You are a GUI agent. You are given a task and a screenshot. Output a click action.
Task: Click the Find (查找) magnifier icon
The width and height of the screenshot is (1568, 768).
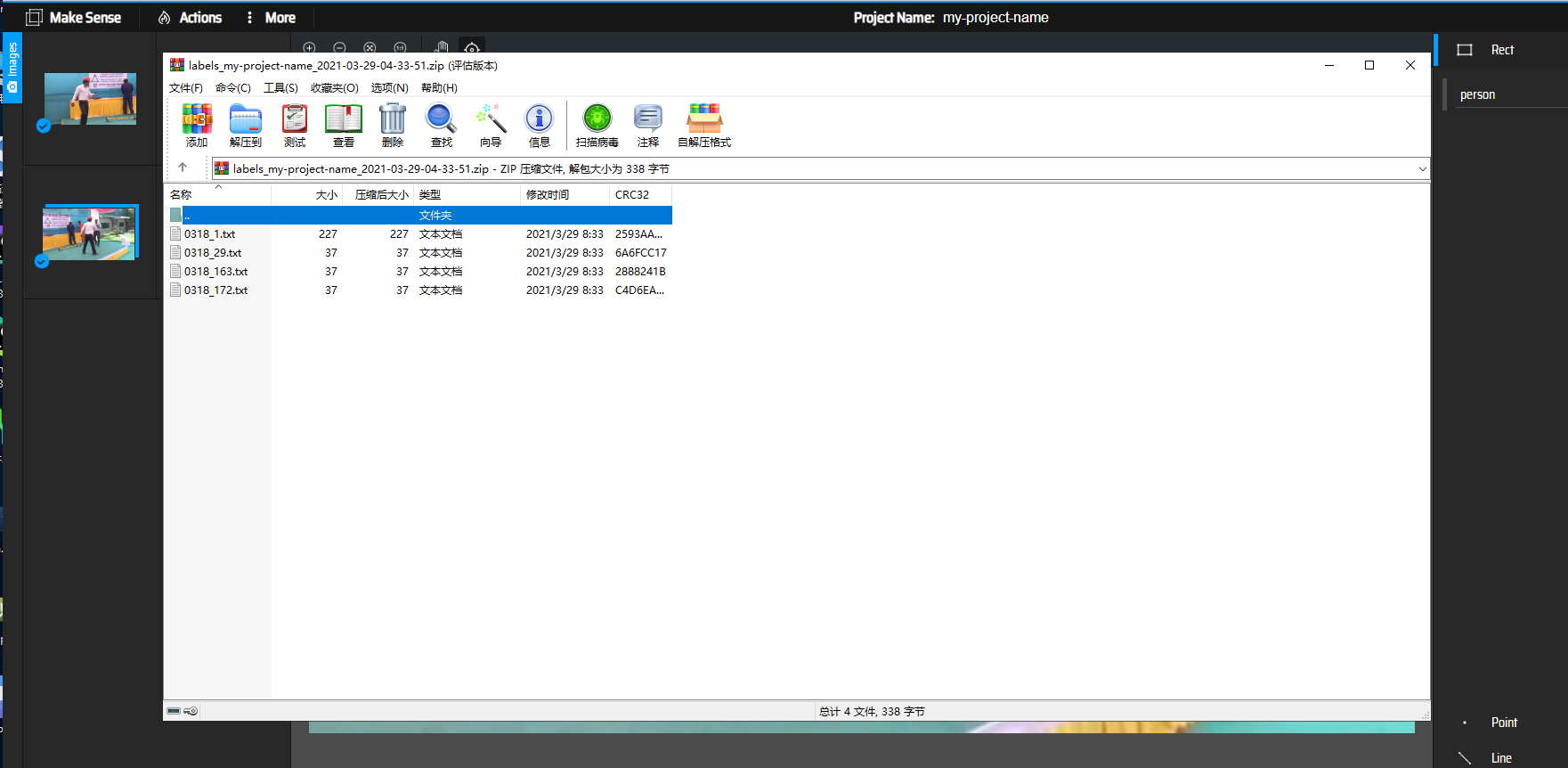tap(441, 125)
